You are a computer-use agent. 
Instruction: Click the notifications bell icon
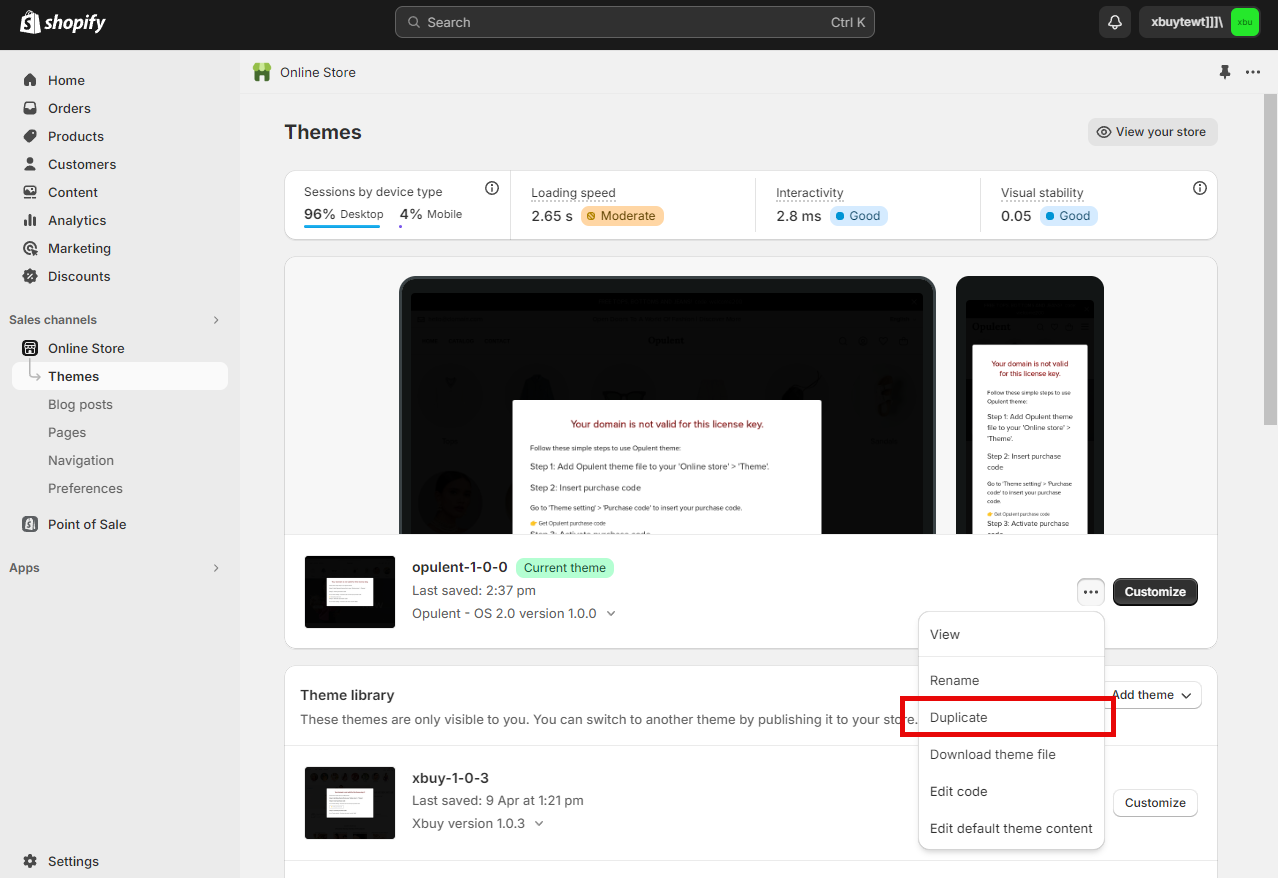click(1114, 22)
